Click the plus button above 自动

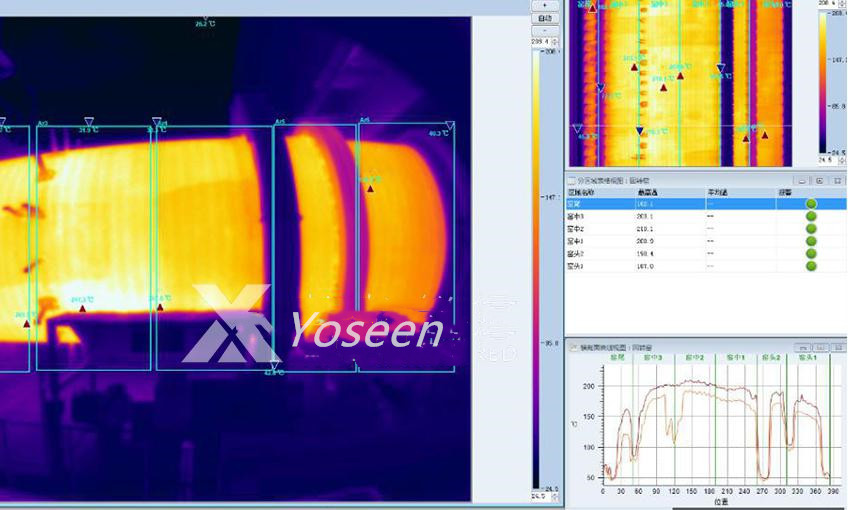coord(545,5)
